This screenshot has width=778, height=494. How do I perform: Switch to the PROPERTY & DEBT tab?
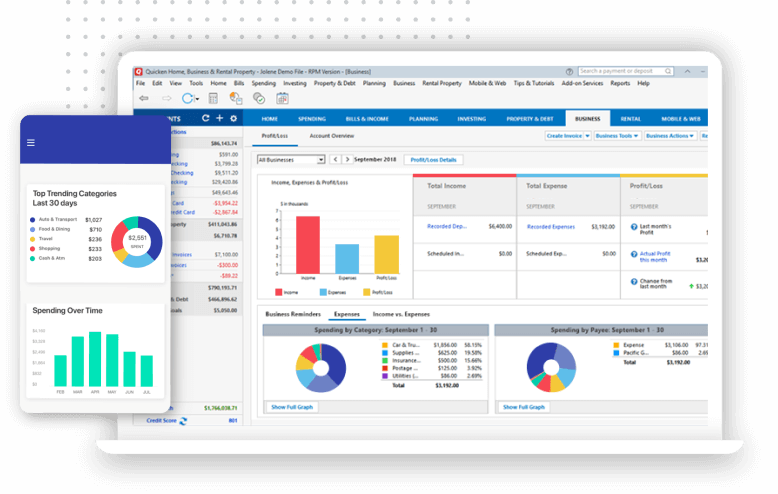coord(529,119)
